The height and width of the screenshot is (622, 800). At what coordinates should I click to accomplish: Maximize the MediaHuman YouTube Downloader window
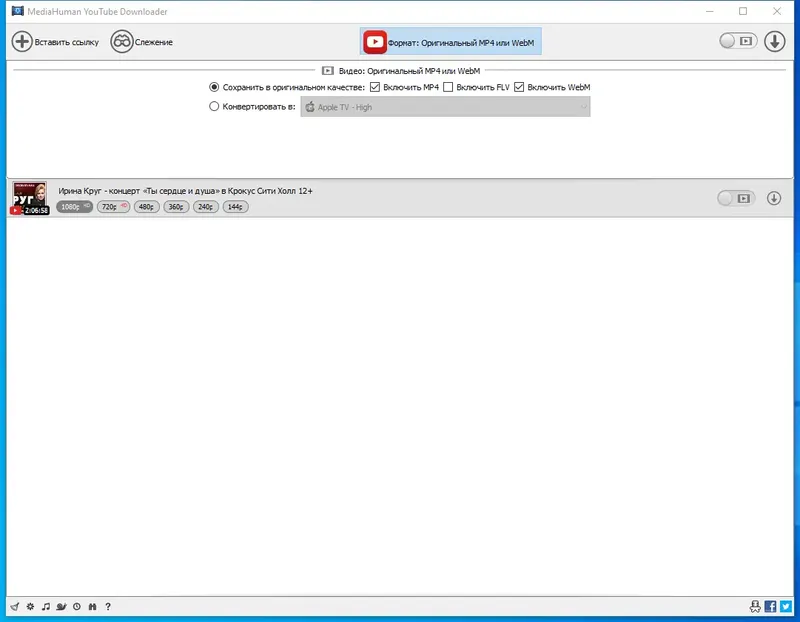click(743, 11)
